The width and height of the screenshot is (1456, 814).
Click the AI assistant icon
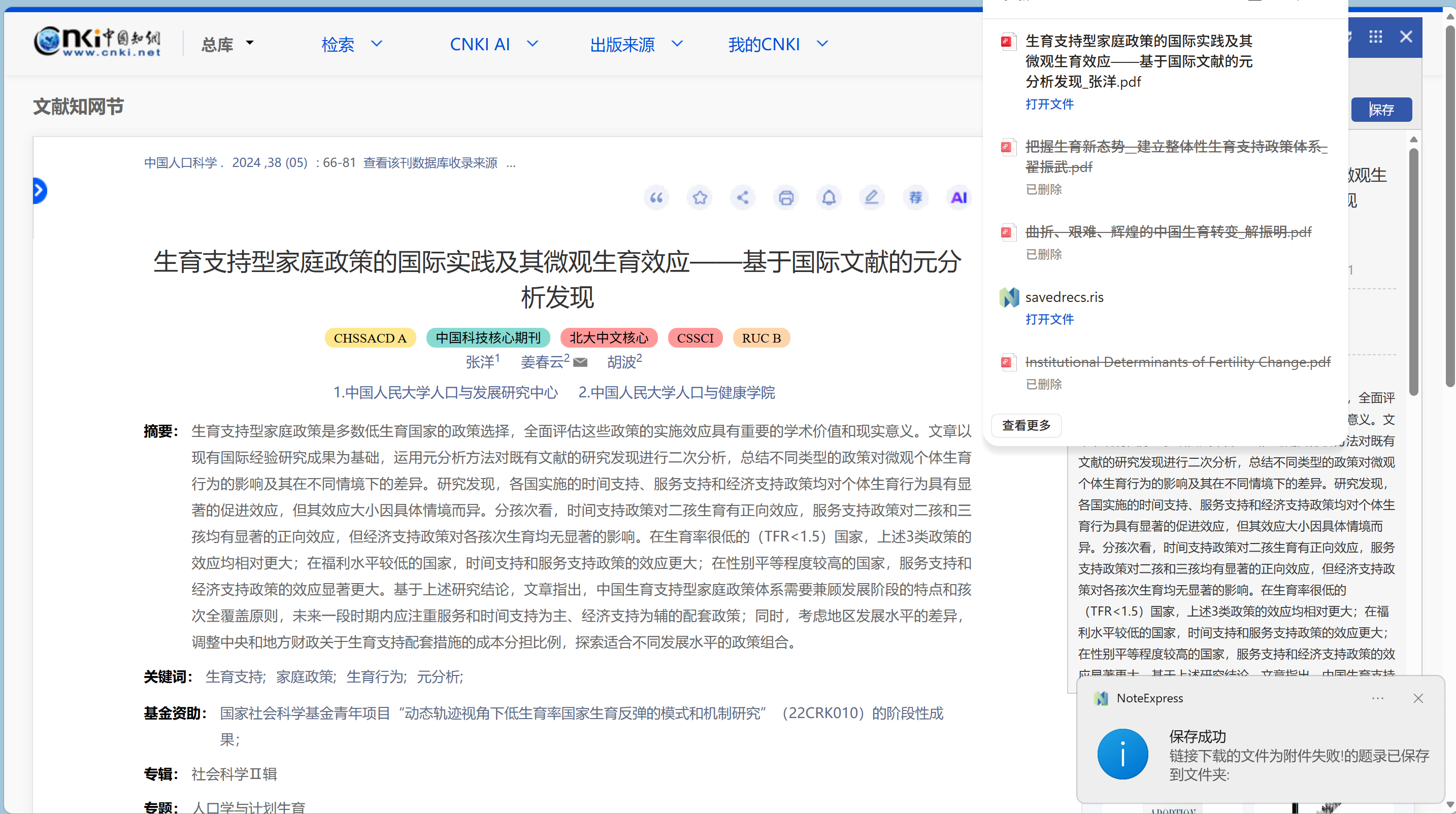(x=959, y=198)
